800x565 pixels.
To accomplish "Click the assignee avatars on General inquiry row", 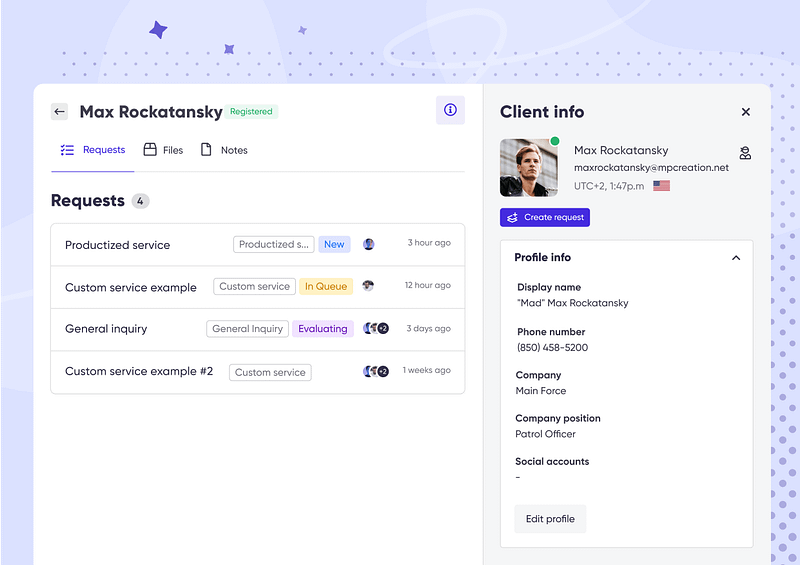I will [x=376, y=328].
